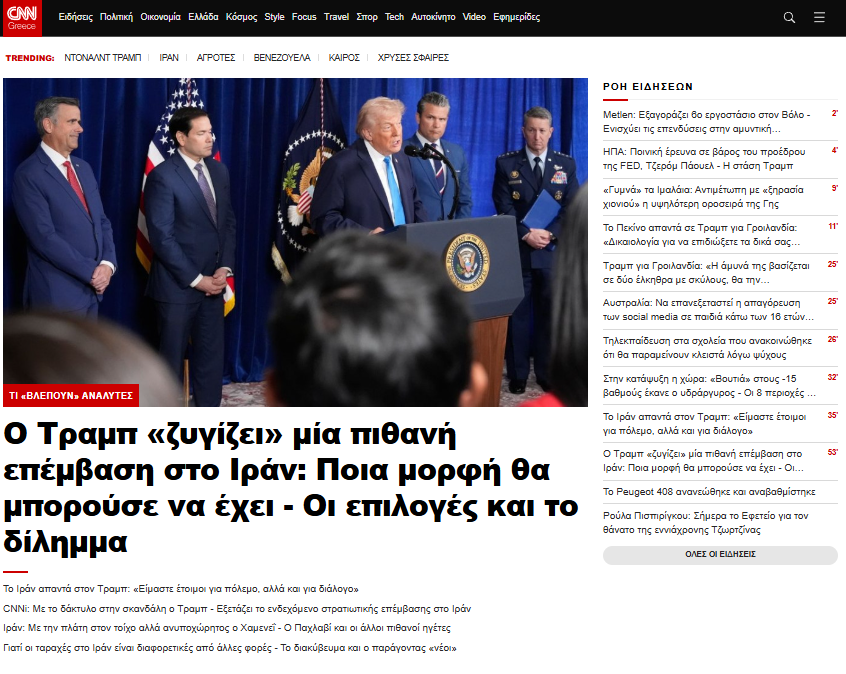Click the main Trump press conference image
The width and height of the screenshot is (846, 674).
[295, 240]
